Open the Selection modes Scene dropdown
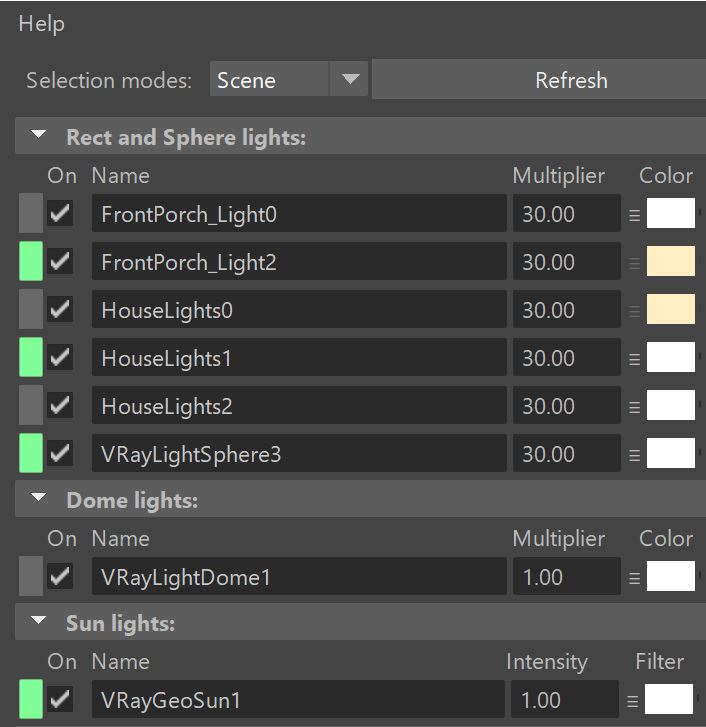The width and height of the screenshot is (706, 727). pyautogui.click(x=289, y=79)
